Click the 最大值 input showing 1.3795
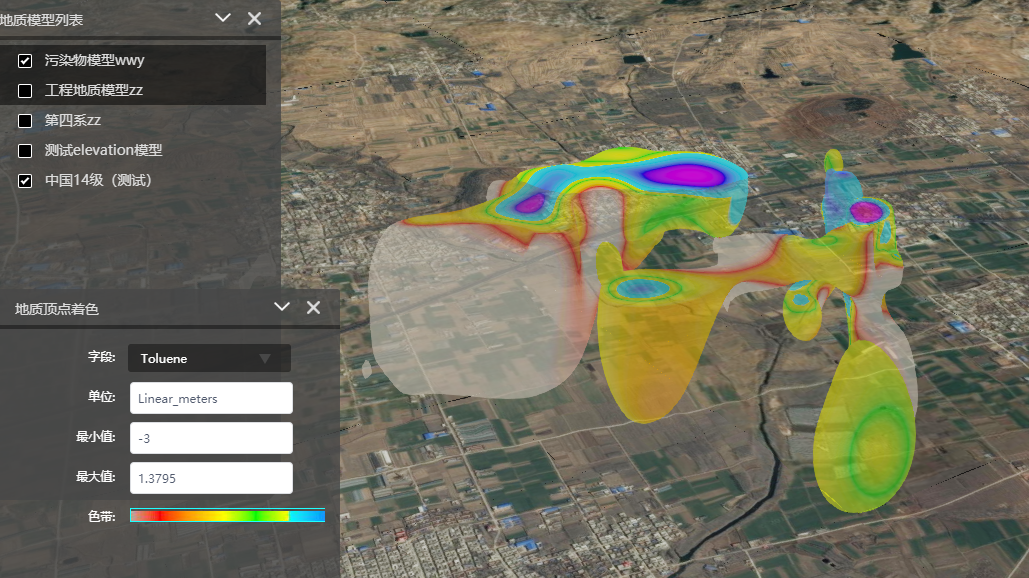Screen dimensions: 1029x578 pos(211,478)
